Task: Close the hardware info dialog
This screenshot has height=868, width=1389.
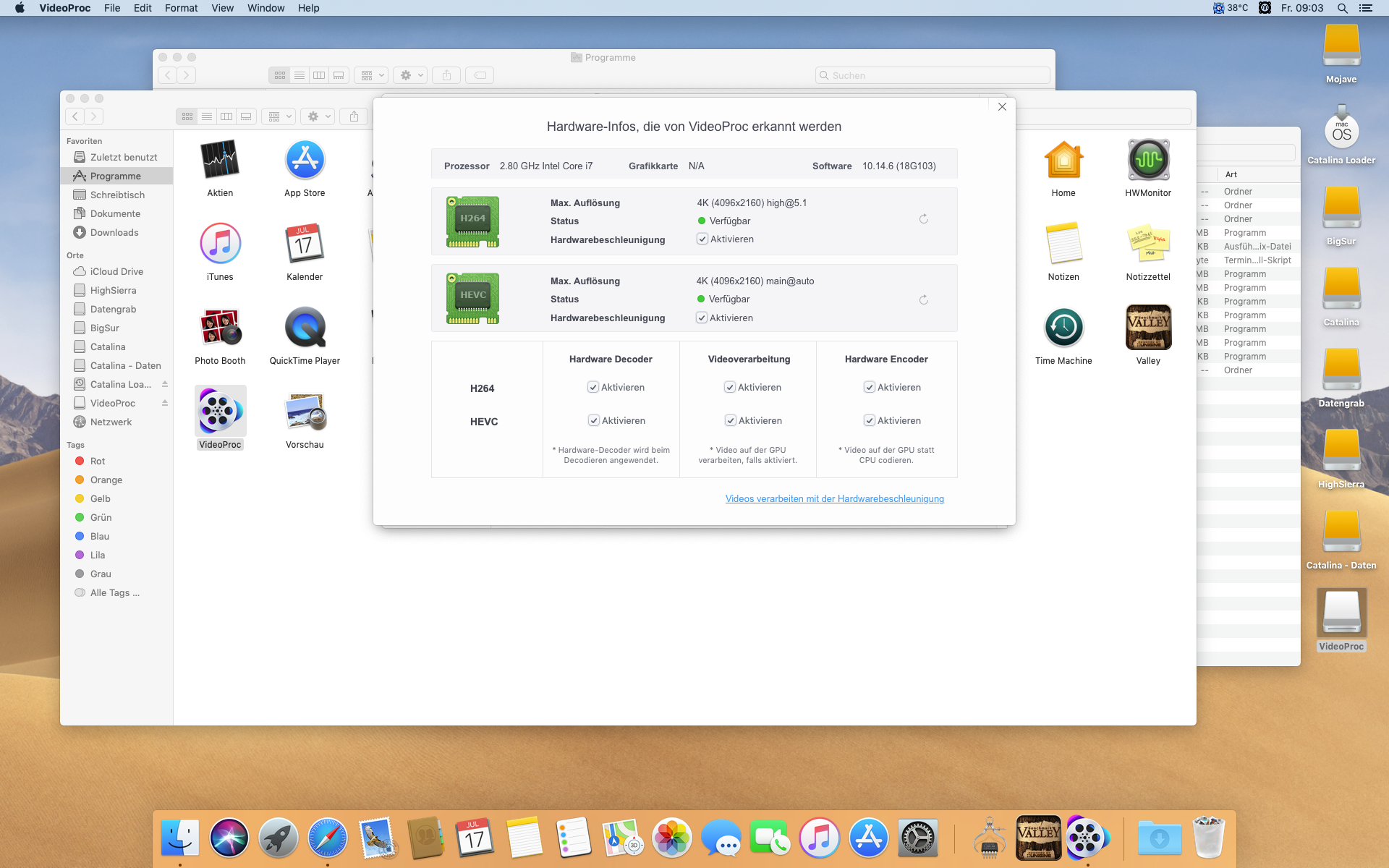Action: pyautogui.click(x=1002, y=107)
